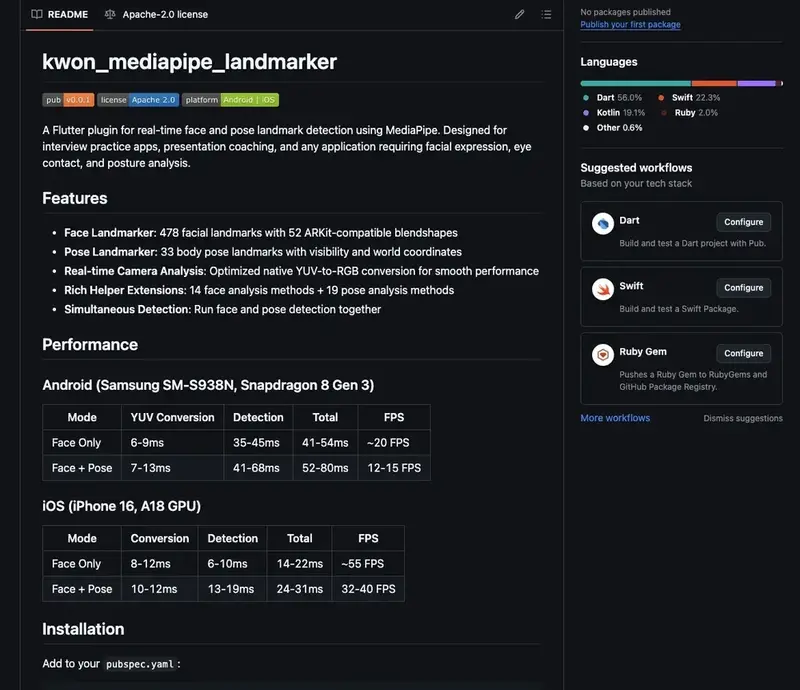Click Real-time Camera Analysis bullet
The height and width of the screenshot is (690, 800).
coord(302,271)
